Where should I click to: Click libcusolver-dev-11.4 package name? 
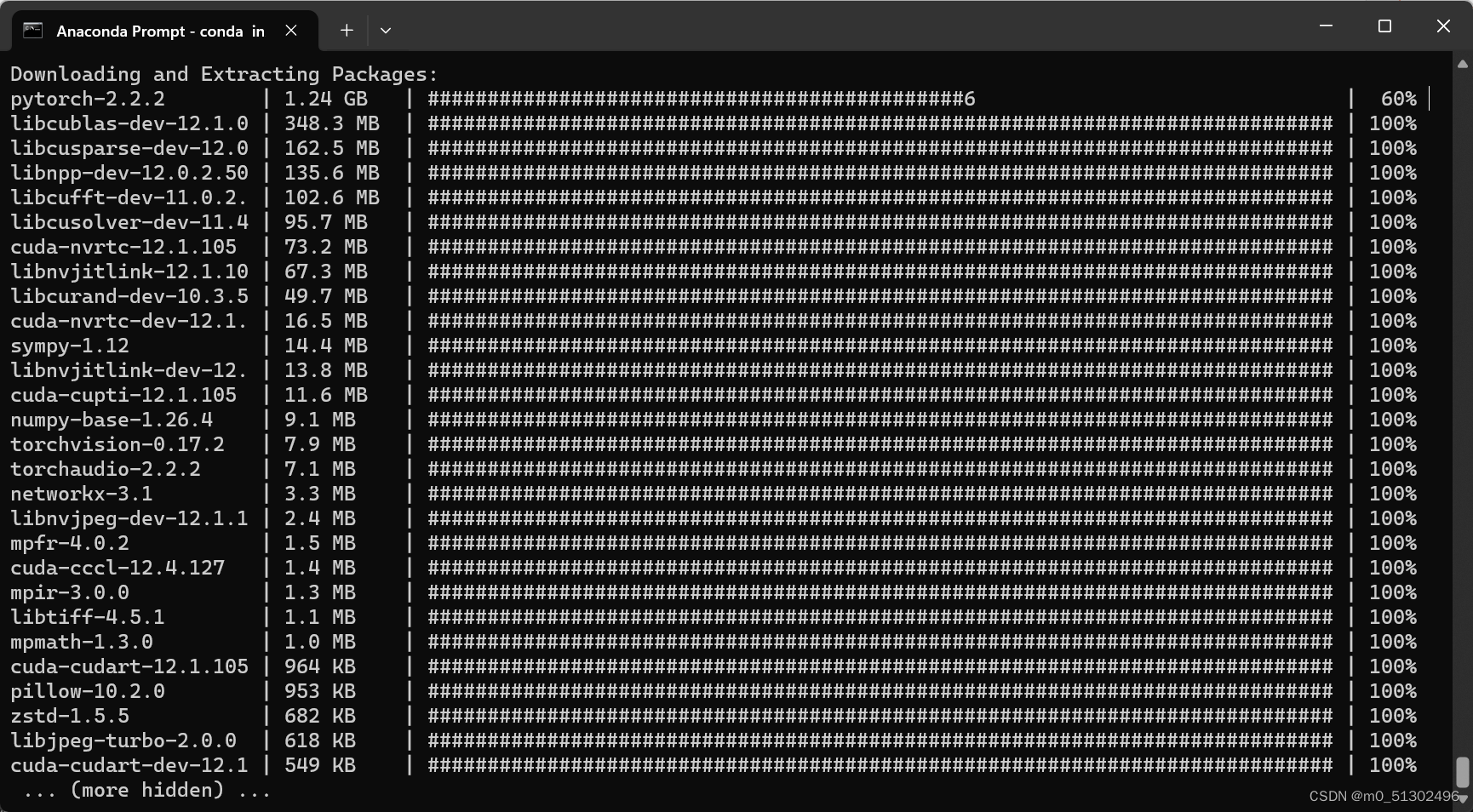(x=129, y=222)
